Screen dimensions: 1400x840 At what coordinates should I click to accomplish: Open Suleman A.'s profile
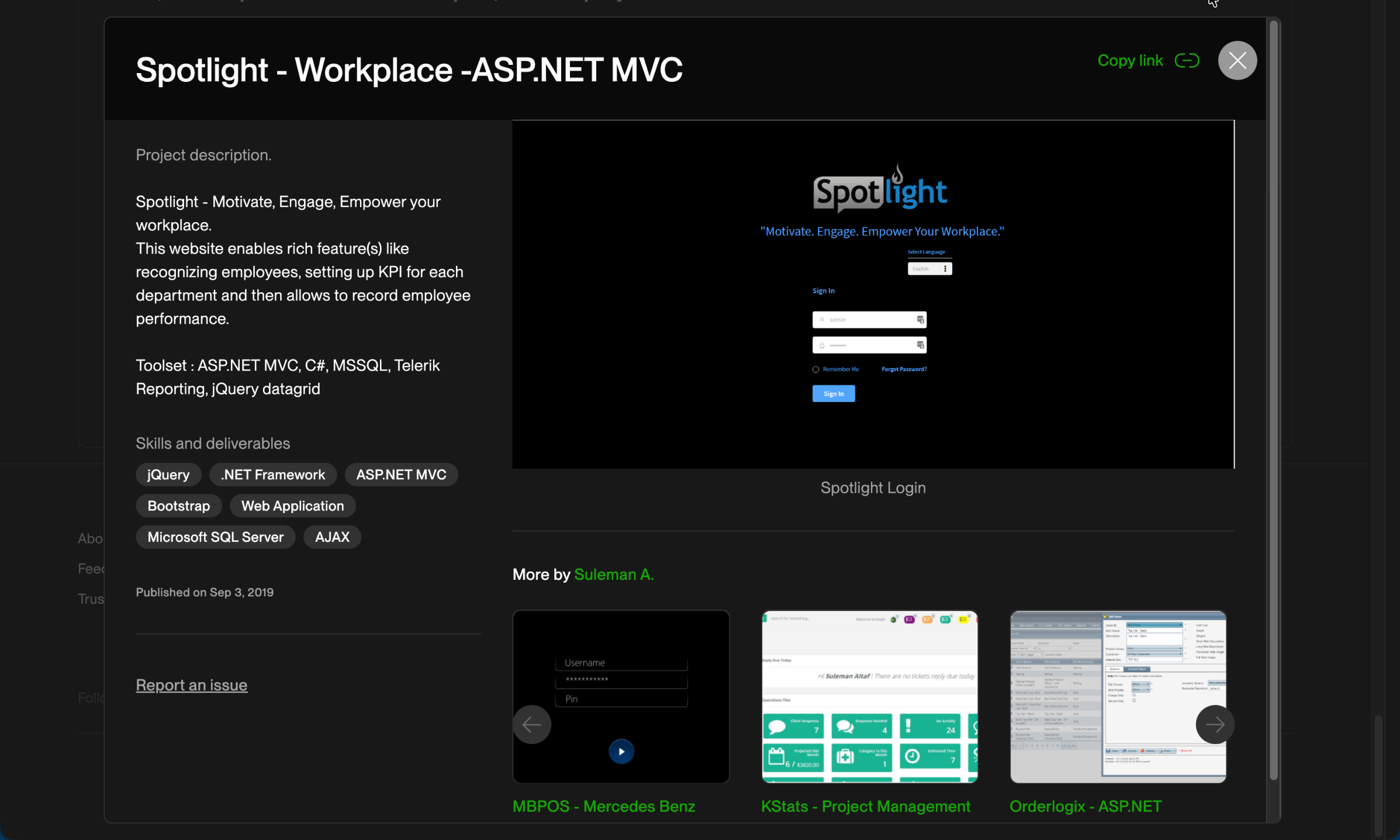[x=613, y=575]
